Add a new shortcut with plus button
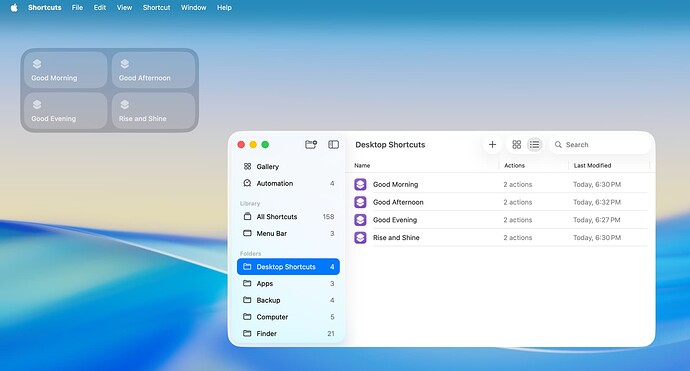 (492, 144)
